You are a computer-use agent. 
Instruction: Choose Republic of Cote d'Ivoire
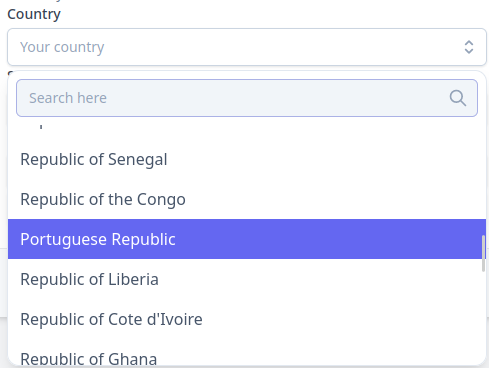(x=247, y=319)
